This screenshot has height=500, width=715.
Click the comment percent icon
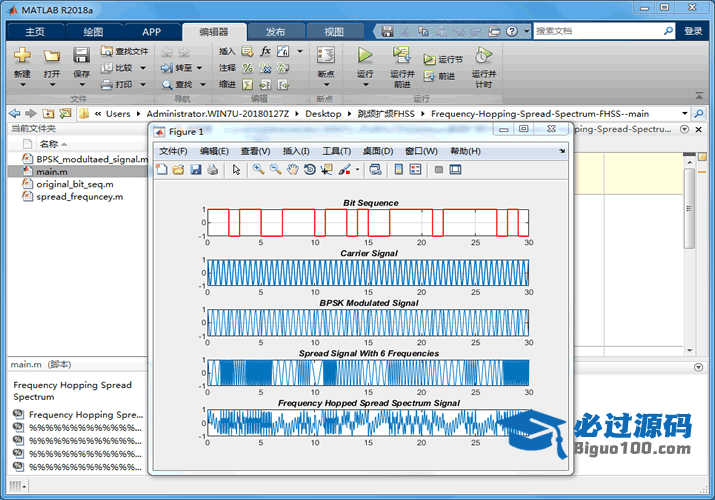click(248, 68)
